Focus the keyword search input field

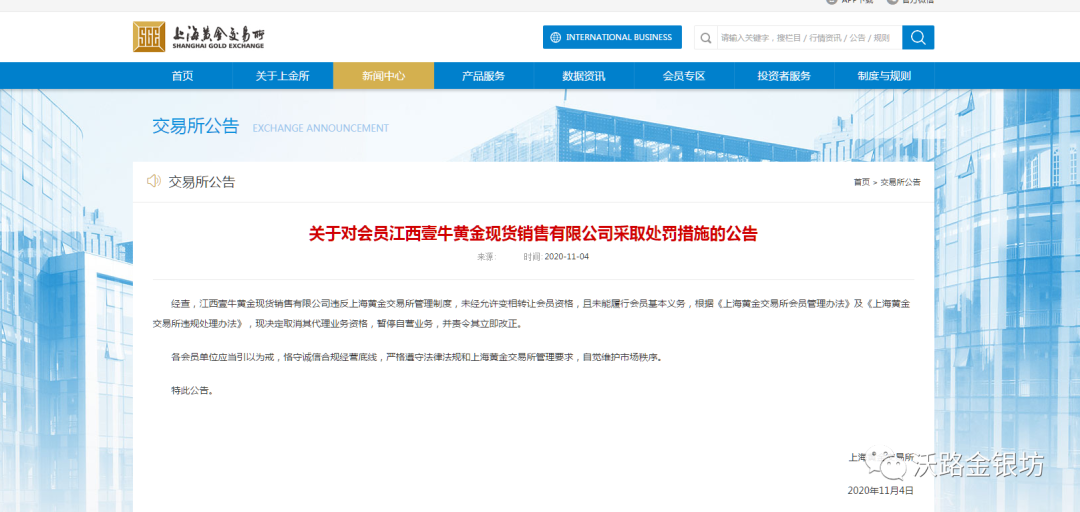click(809, 38)
